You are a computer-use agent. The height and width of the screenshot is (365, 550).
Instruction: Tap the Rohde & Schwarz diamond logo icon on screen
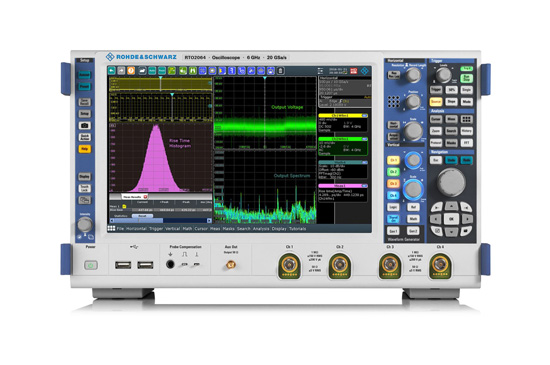[x=365, y=71]
